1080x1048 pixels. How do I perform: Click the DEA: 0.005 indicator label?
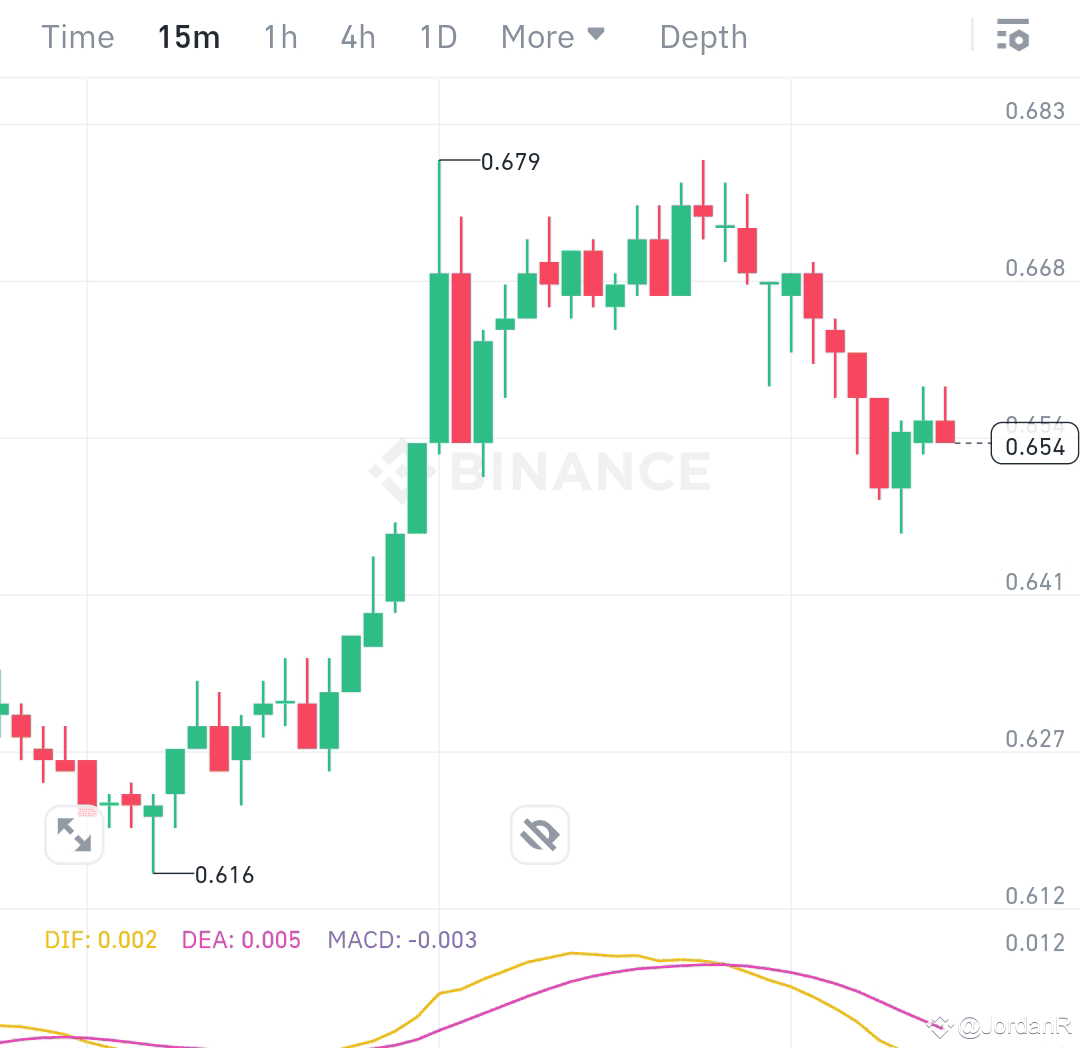[240, 940]
